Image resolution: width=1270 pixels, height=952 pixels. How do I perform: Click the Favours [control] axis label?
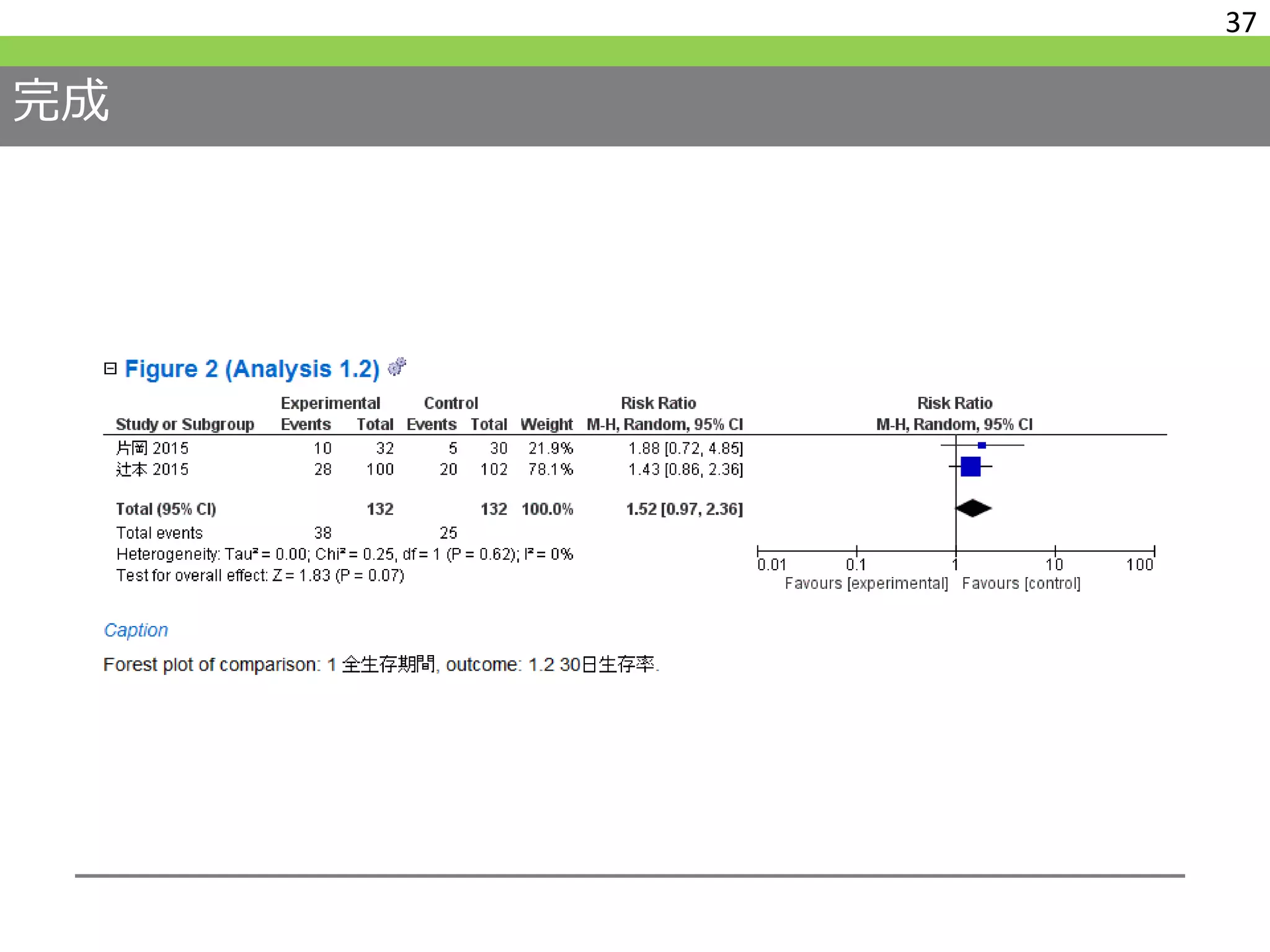(x=1021, y=583)
